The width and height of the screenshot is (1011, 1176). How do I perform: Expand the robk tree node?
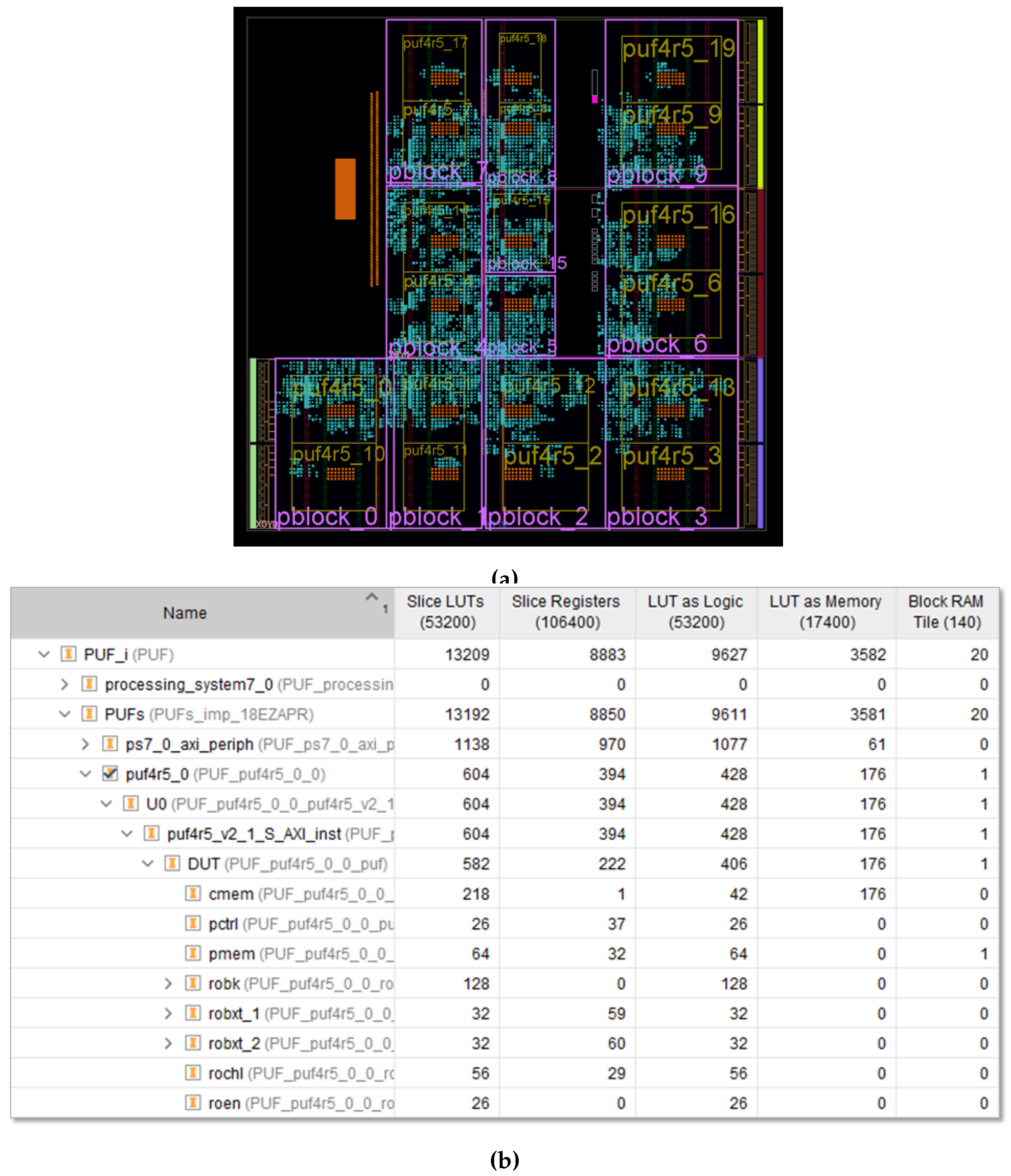coord(168,983)
